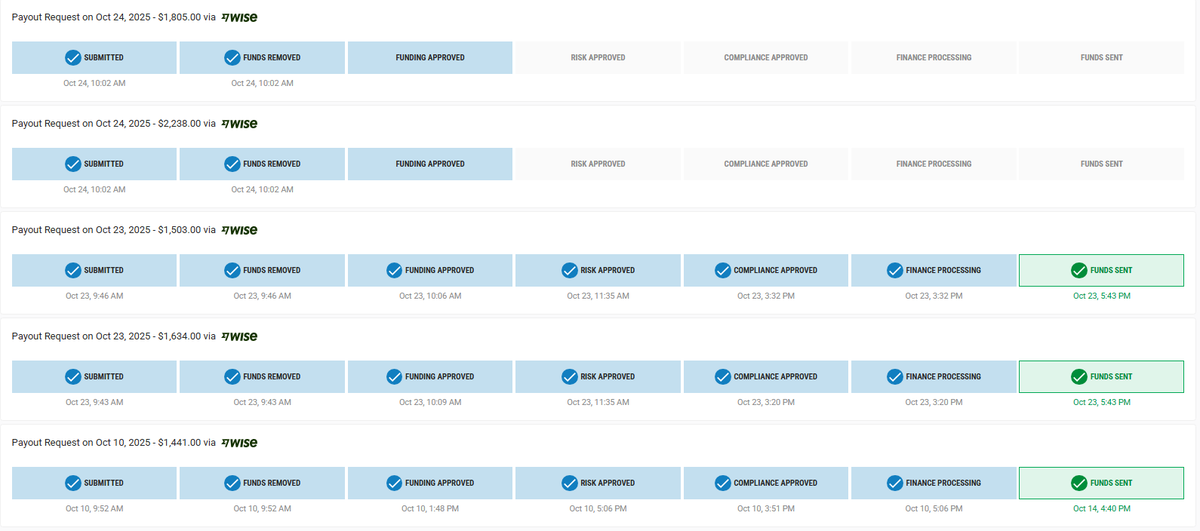Screen dimensions: 1200x531
Task: Click the Oct 23, 3:20 PM Compliance Approved timestamp
Action: [x=766, y=402]
